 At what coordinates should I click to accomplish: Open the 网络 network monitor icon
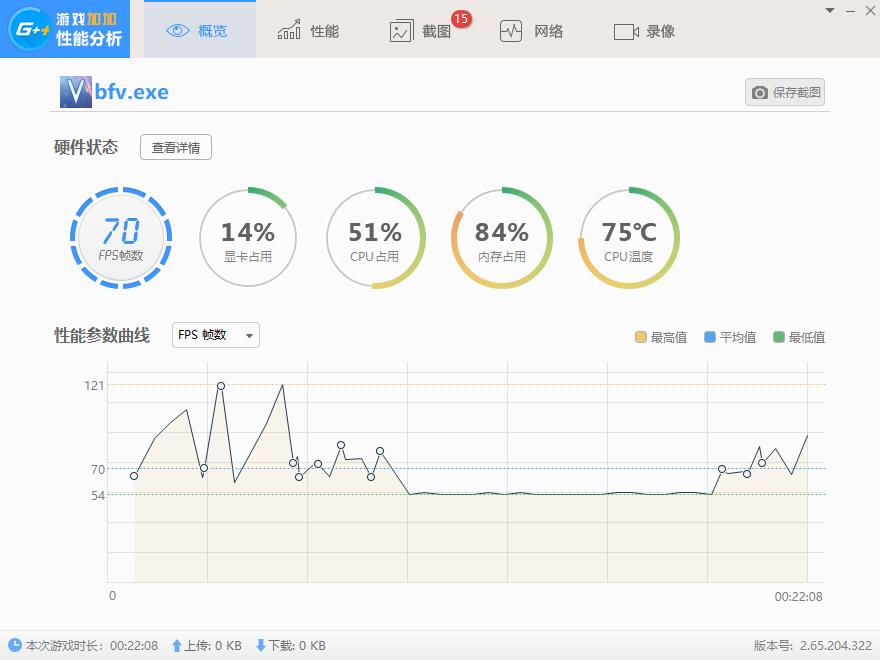point(513,31)
